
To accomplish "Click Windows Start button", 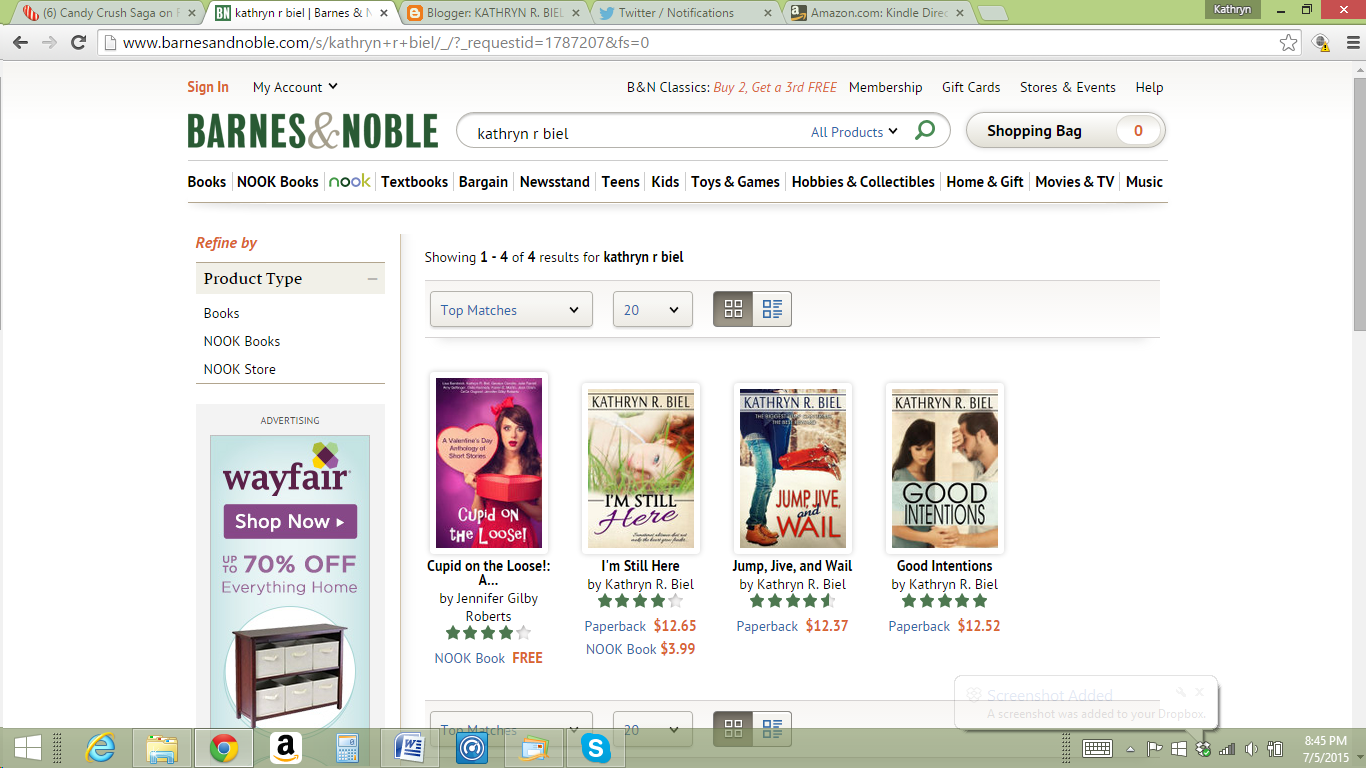I will 27,748.
